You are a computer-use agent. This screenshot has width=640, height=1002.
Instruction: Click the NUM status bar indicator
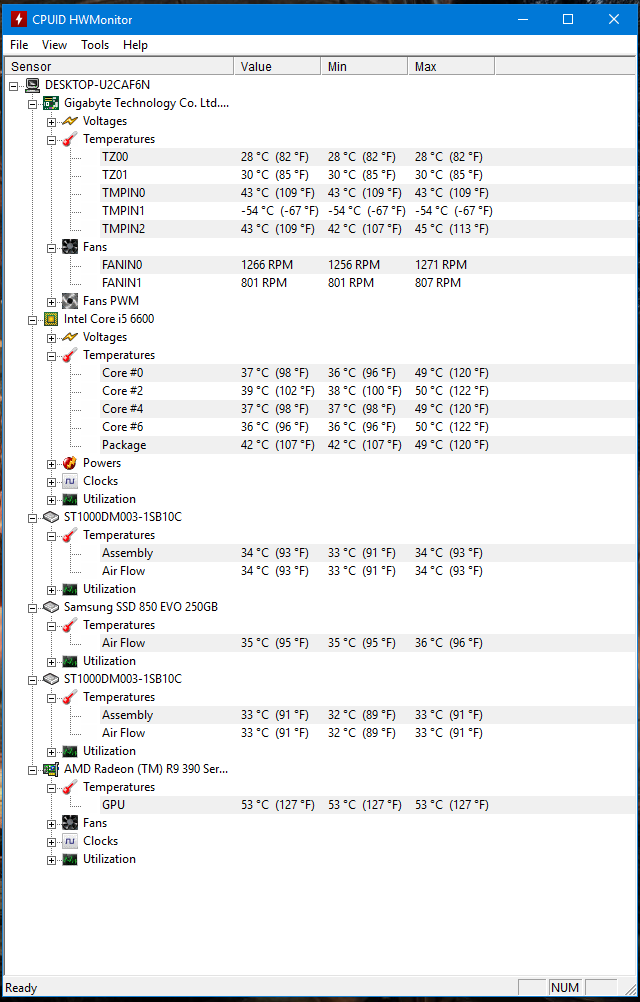(565, 988)
